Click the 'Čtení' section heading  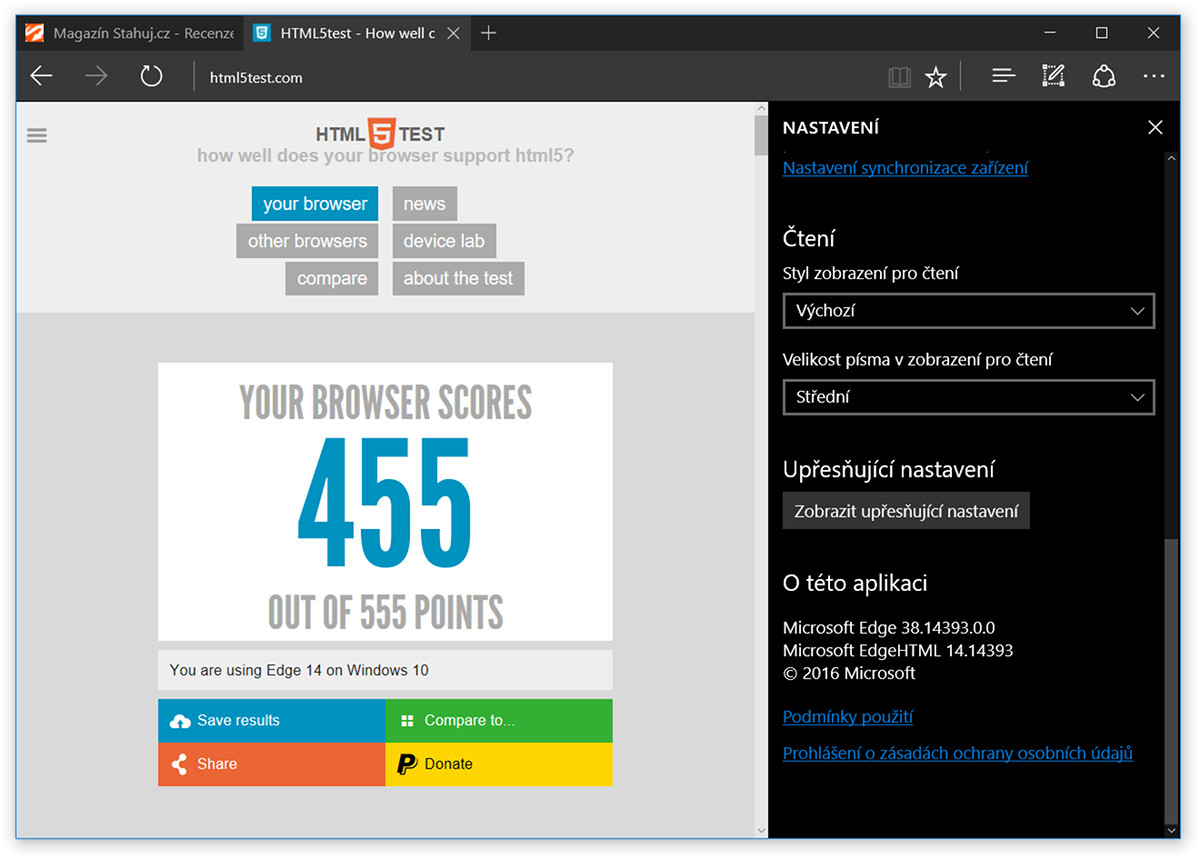tap(809, 238)
